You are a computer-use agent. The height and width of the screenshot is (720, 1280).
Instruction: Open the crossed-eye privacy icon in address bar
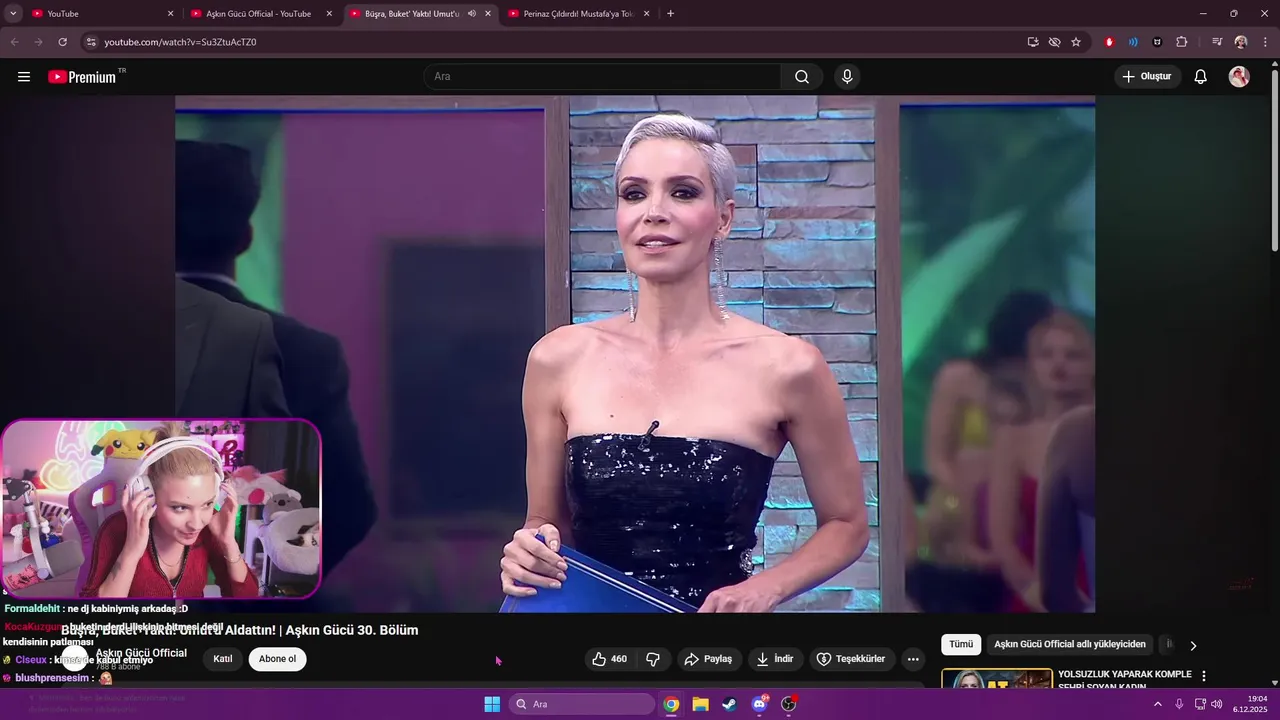pyautogui.click(x=1054, y=42)
